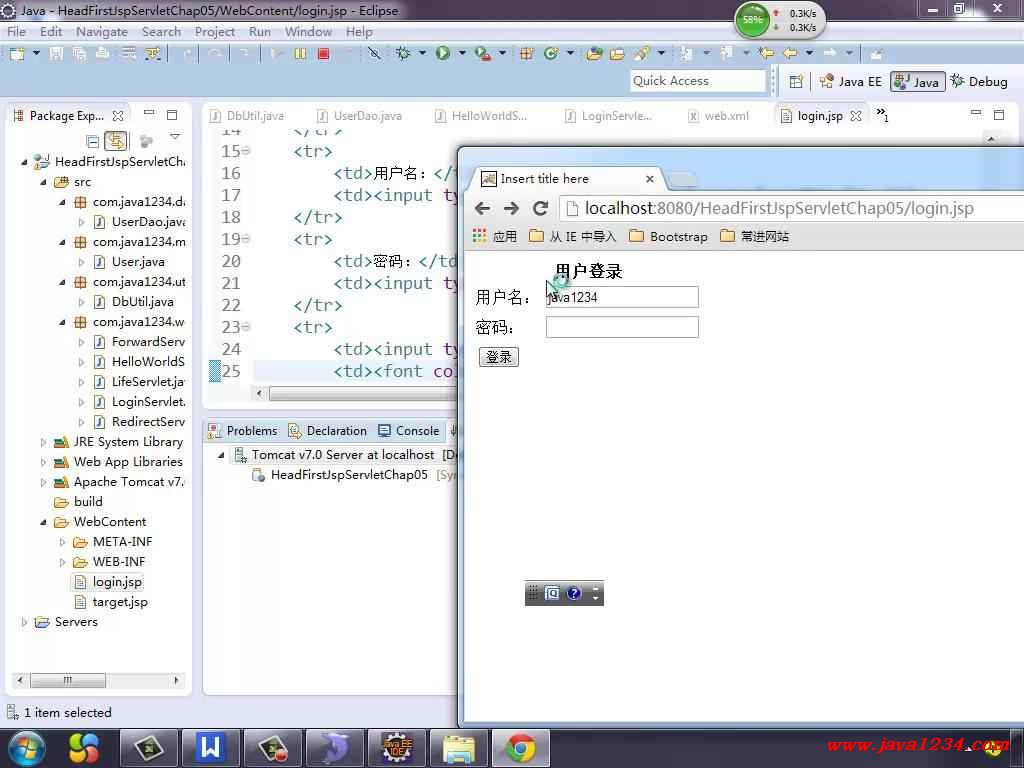Expand the JRE System Library node
Viewport: 1024px width, 768px height.
coord(44,442)
